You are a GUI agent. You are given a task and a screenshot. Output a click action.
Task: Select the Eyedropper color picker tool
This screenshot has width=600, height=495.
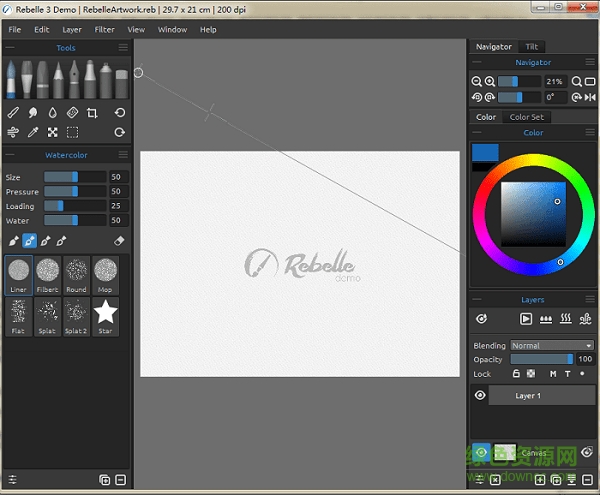(33, 132)
